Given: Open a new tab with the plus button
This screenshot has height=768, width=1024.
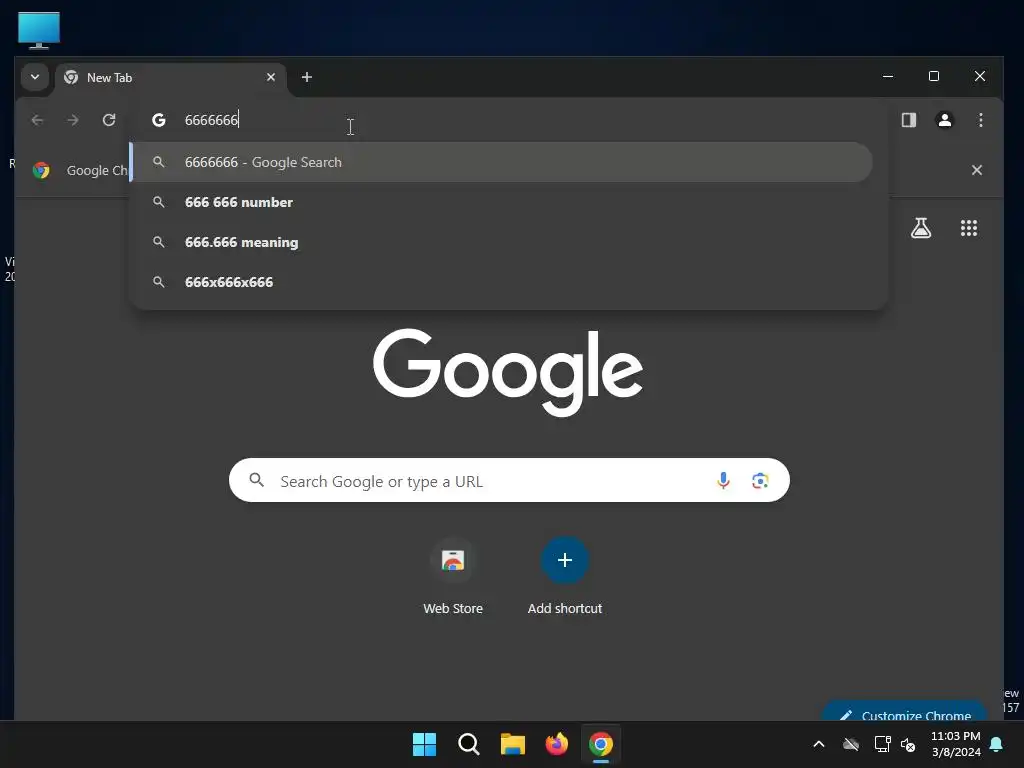Looking at the screenshot, I should (306, 77).
